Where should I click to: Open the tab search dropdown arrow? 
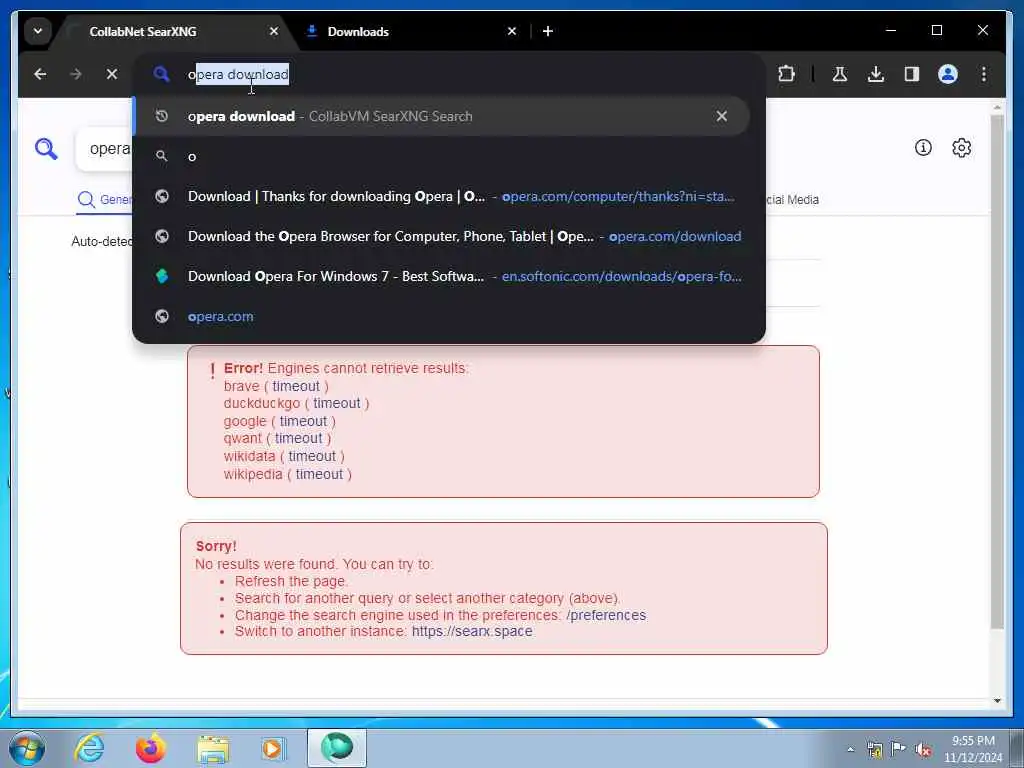(38, 31)
